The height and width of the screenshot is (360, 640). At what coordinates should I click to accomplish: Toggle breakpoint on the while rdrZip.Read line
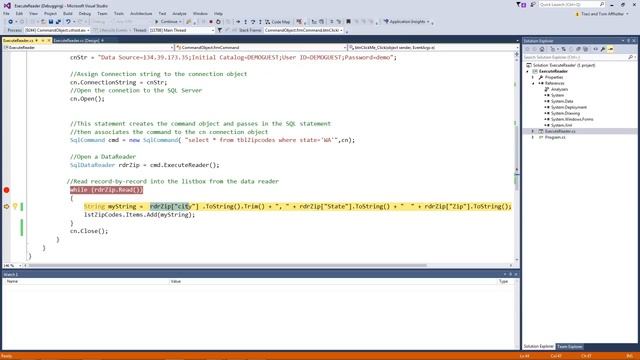tap(7, 190)
